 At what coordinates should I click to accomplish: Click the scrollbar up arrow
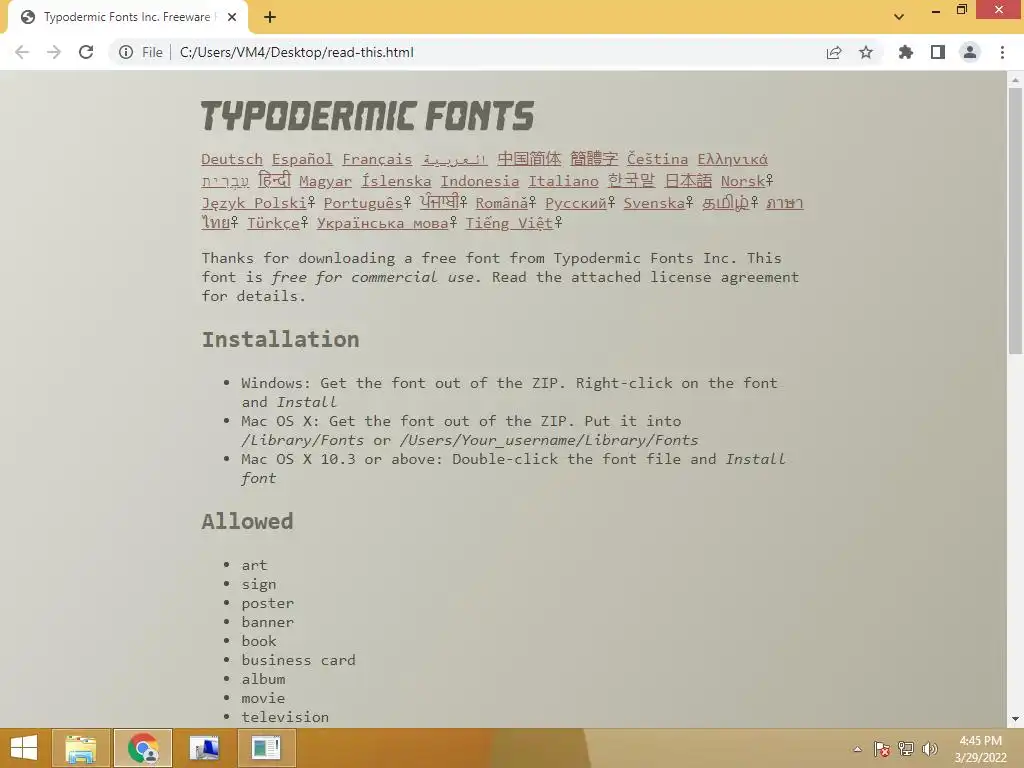tap(1015, 80)
